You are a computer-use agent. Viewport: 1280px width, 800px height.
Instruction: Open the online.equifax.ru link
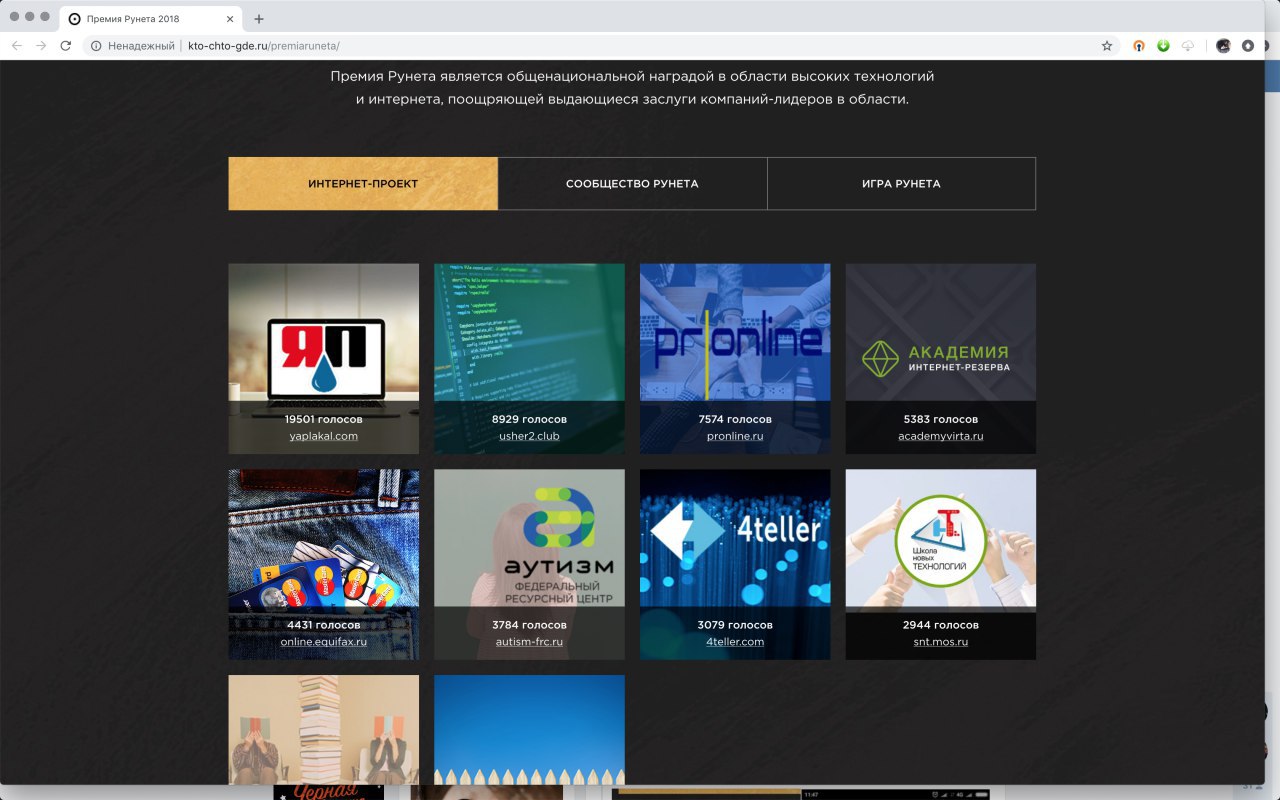click(x=324, y=642)
